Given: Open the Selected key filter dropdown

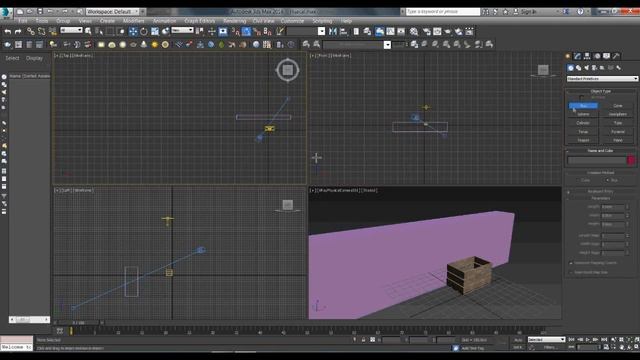Looking at the screenshot, I should tap(546, 340).
